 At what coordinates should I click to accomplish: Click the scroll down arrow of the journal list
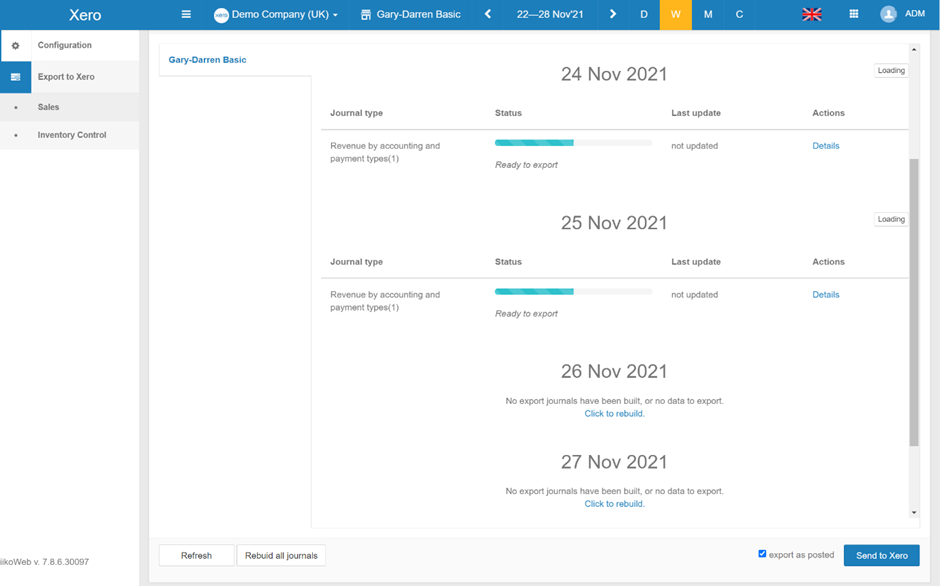pyautogui.click(x=913, y=513)
